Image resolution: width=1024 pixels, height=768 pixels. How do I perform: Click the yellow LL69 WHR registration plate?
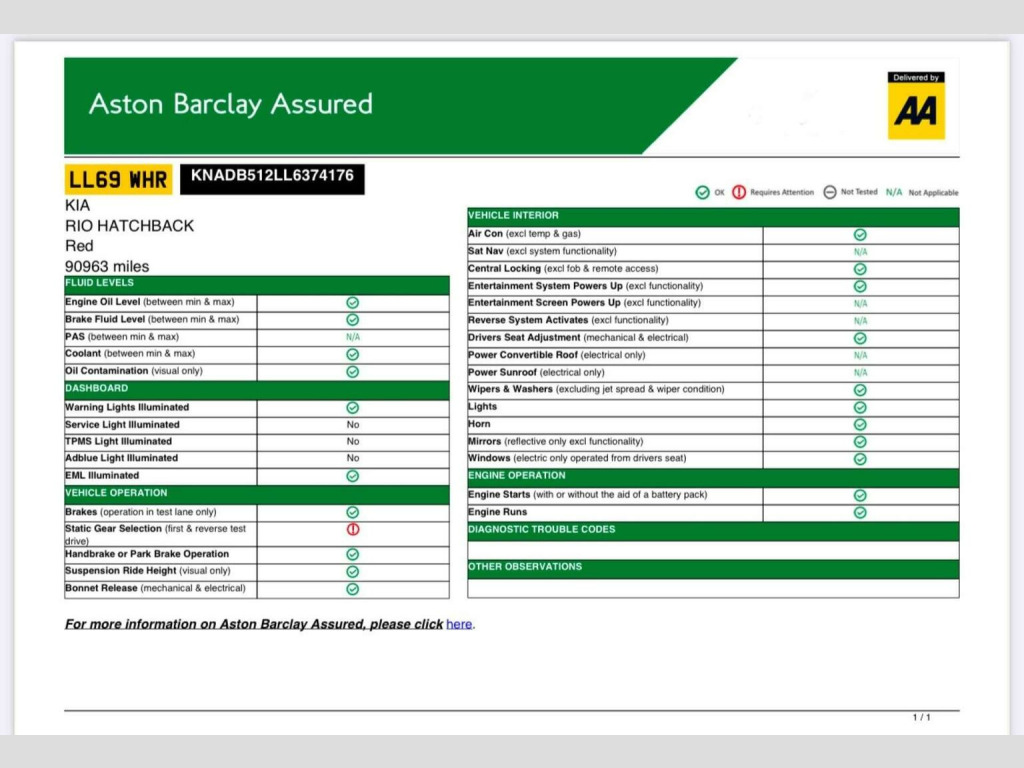[x=118, y=180]
